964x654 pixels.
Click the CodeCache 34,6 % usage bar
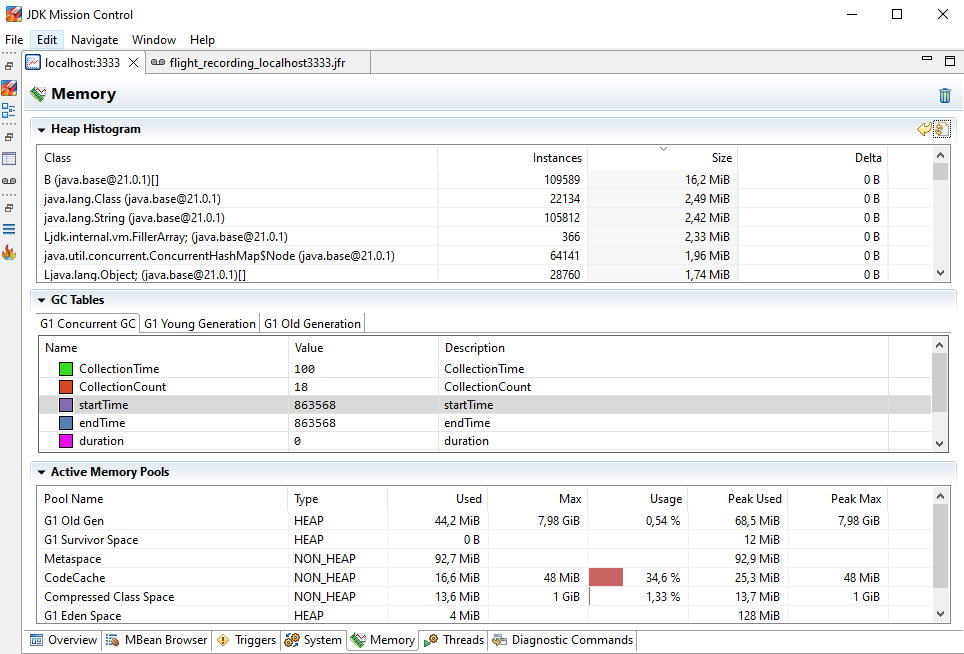click(606, 577)
